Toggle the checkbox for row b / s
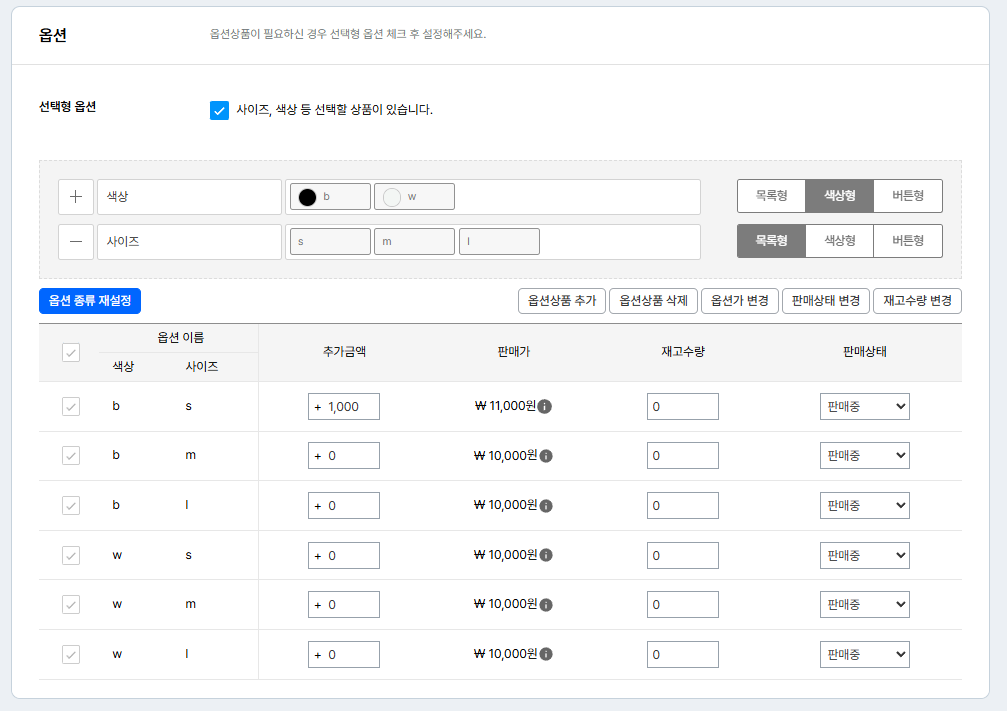 (71, 406)
